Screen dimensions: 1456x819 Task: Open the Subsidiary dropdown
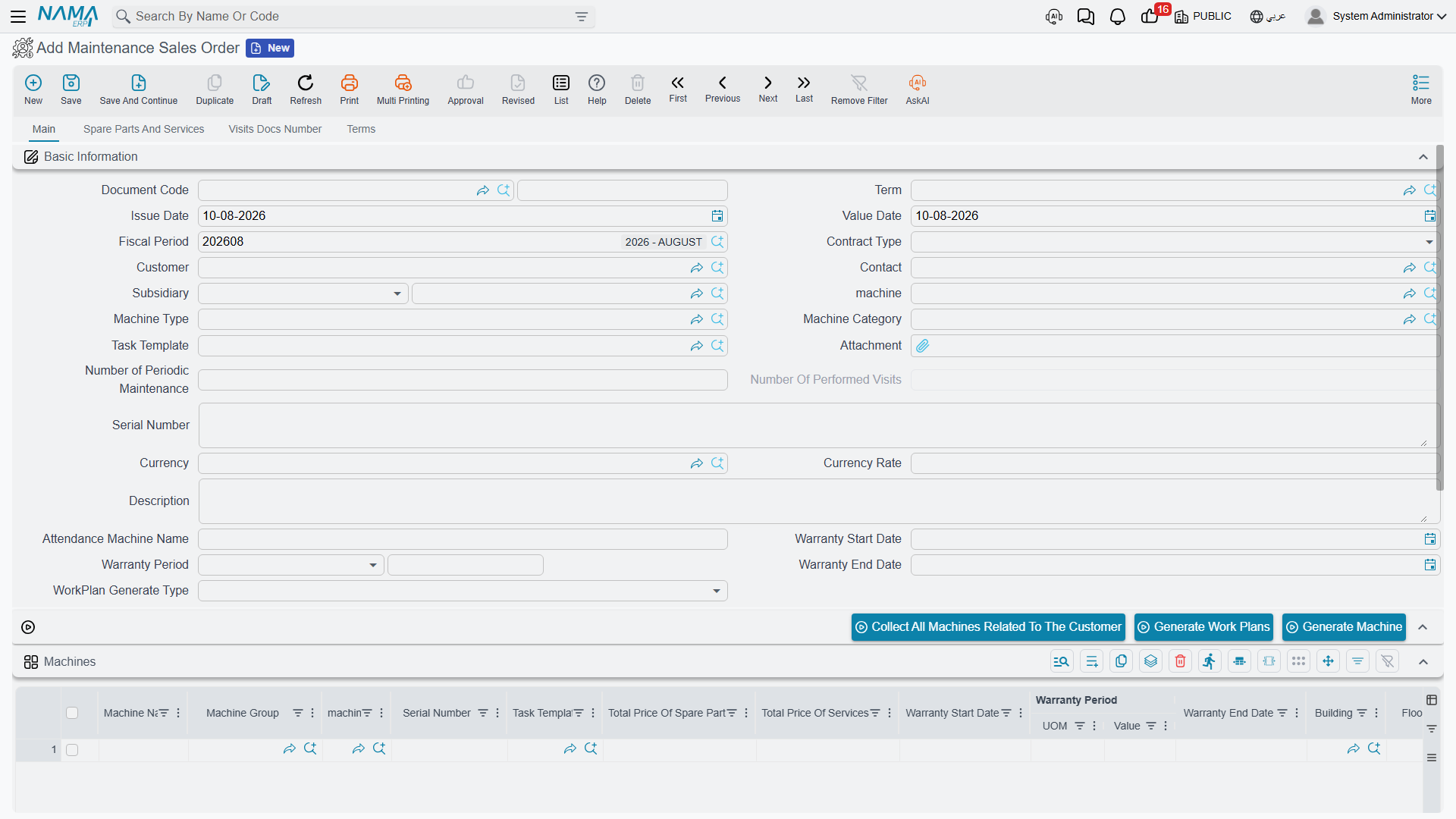point(397,293)
